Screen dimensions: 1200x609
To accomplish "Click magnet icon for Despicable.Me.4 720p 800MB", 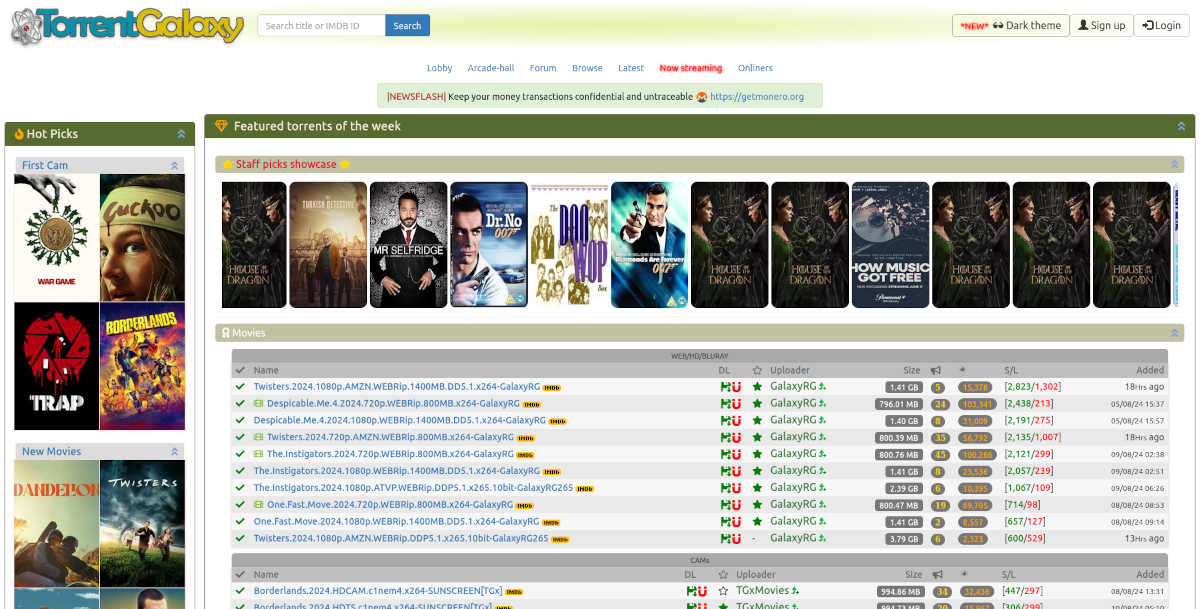I will (x=736, y=403).
